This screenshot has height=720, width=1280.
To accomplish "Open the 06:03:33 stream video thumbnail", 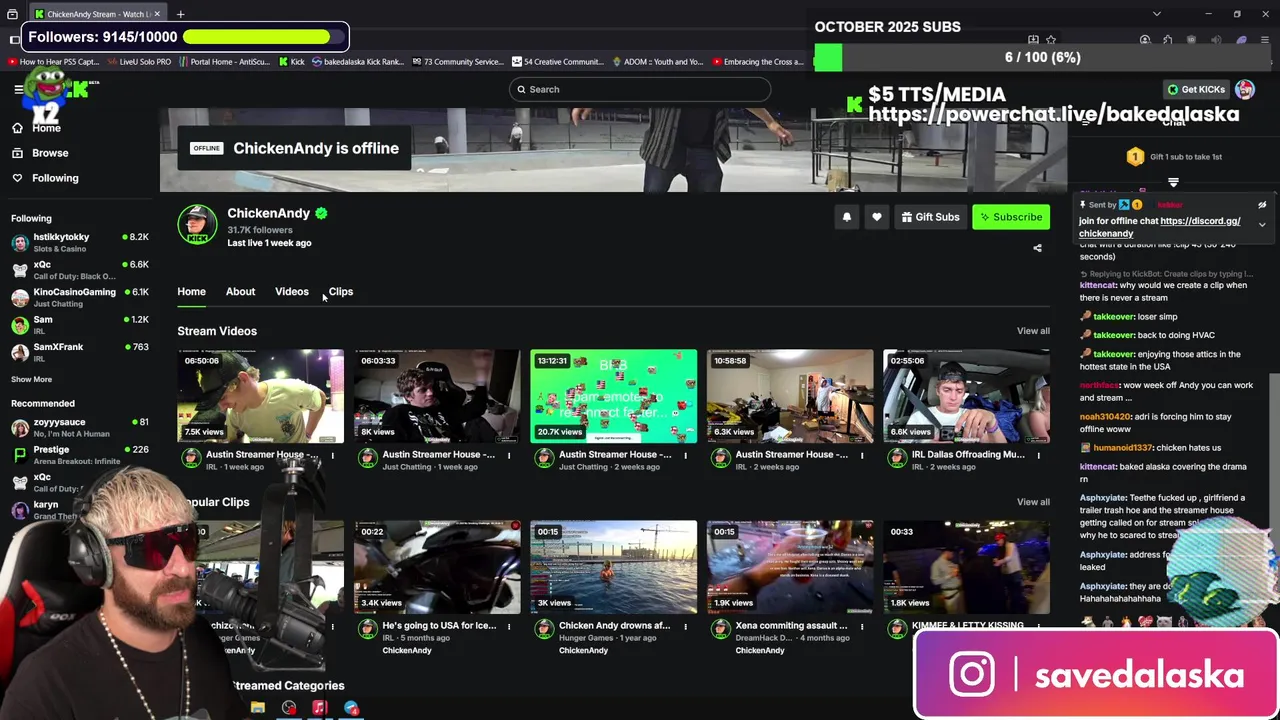I will pyautogui.click(x=437, y=396).
